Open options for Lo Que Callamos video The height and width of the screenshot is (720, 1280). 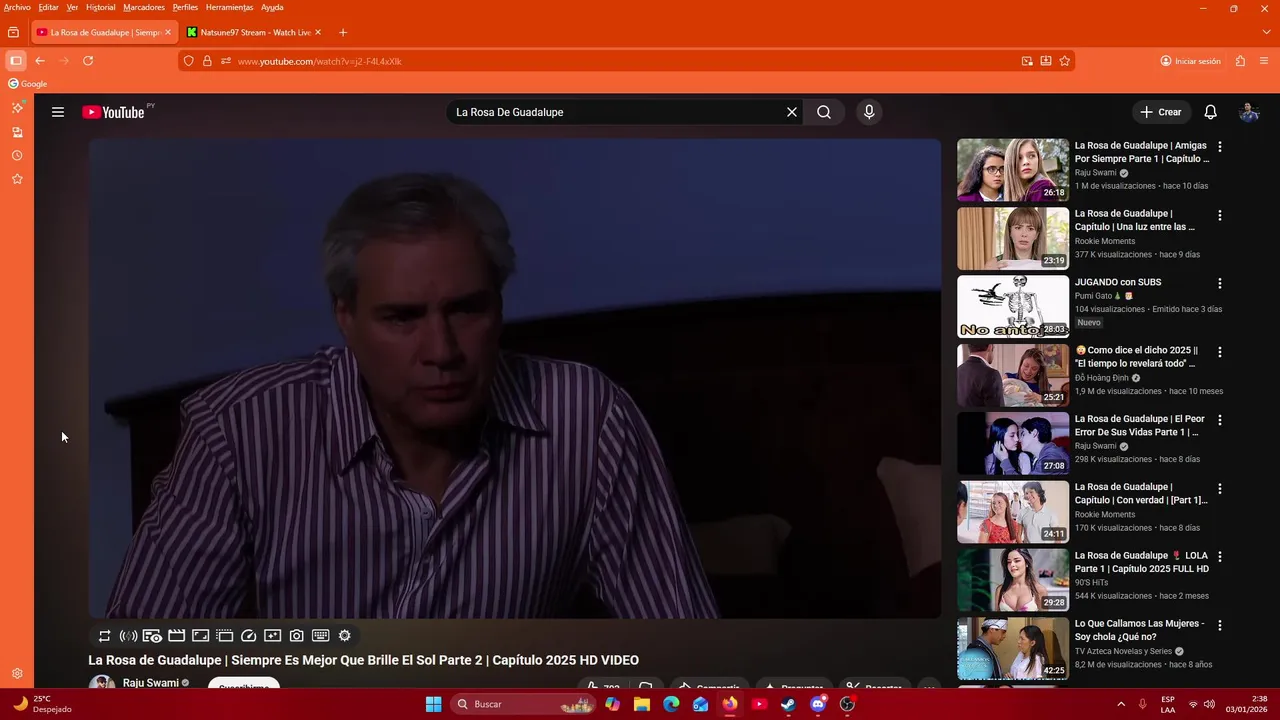point(1219,625)
